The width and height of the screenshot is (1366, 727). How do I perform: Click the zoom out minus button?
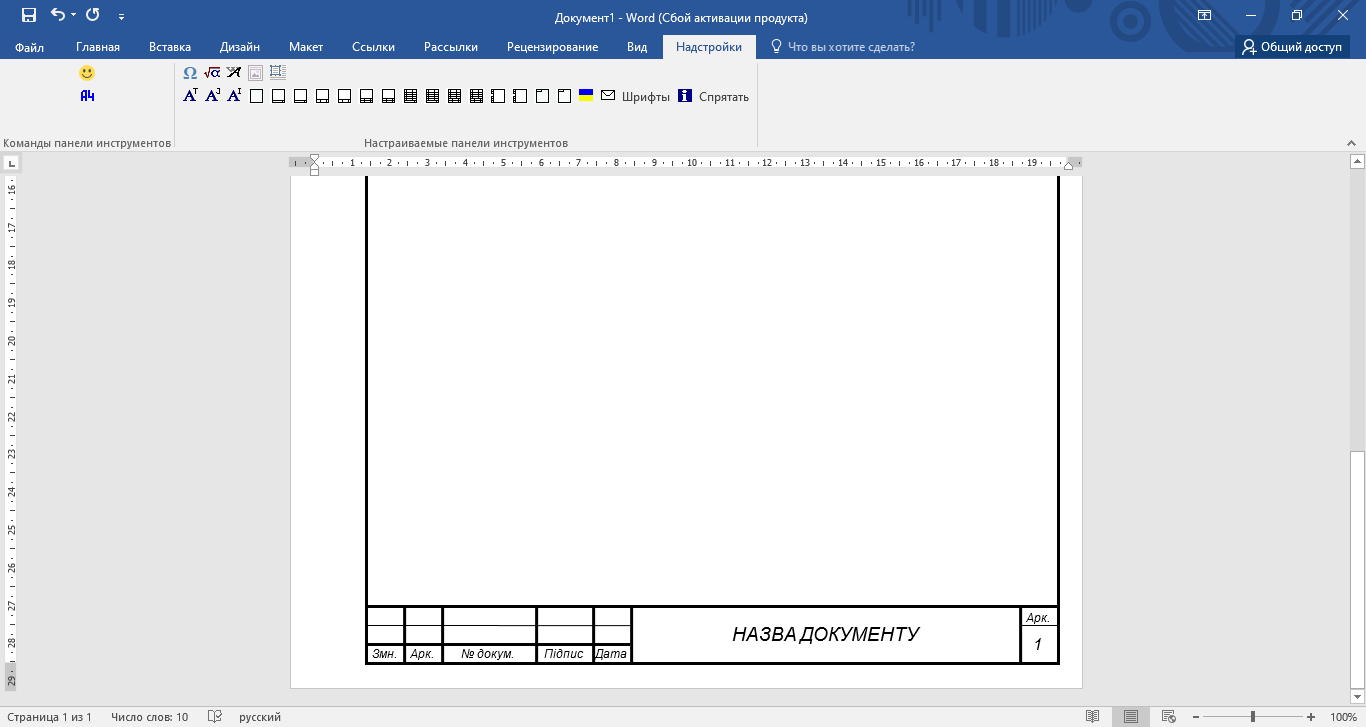coord(1195,717)
